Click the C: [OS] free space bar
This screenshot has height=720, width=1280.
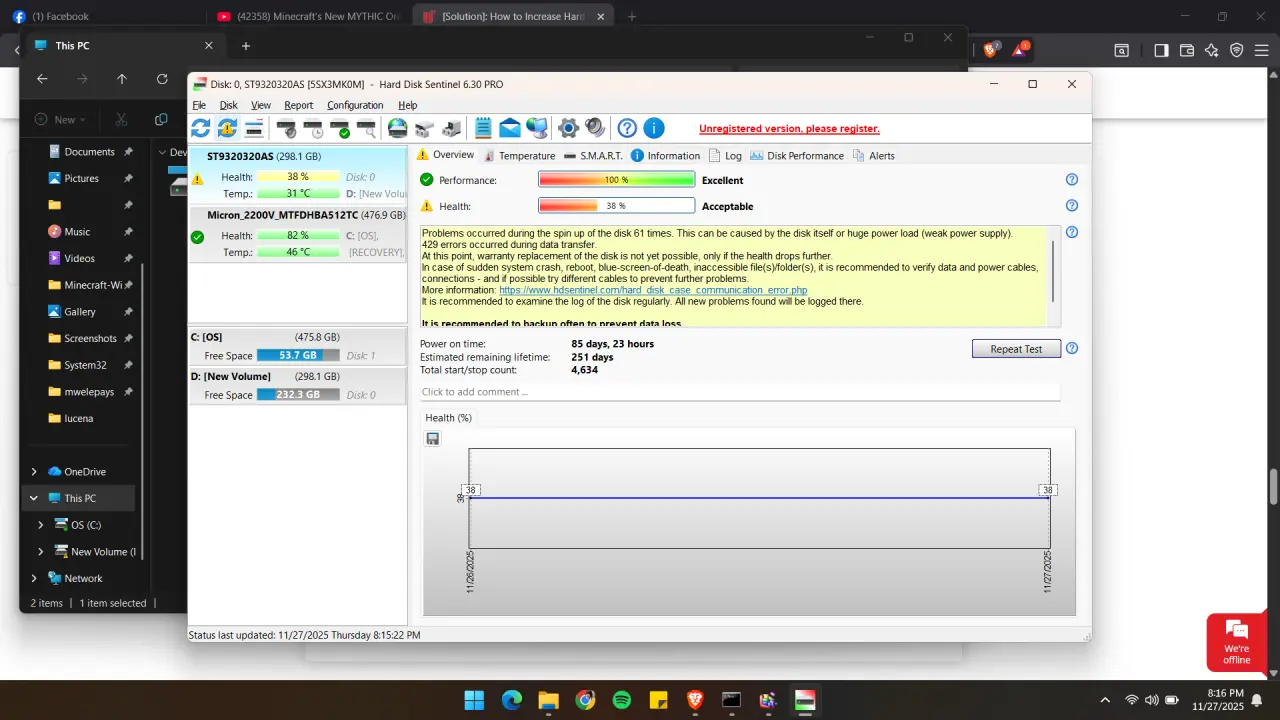tap(297, 356)
